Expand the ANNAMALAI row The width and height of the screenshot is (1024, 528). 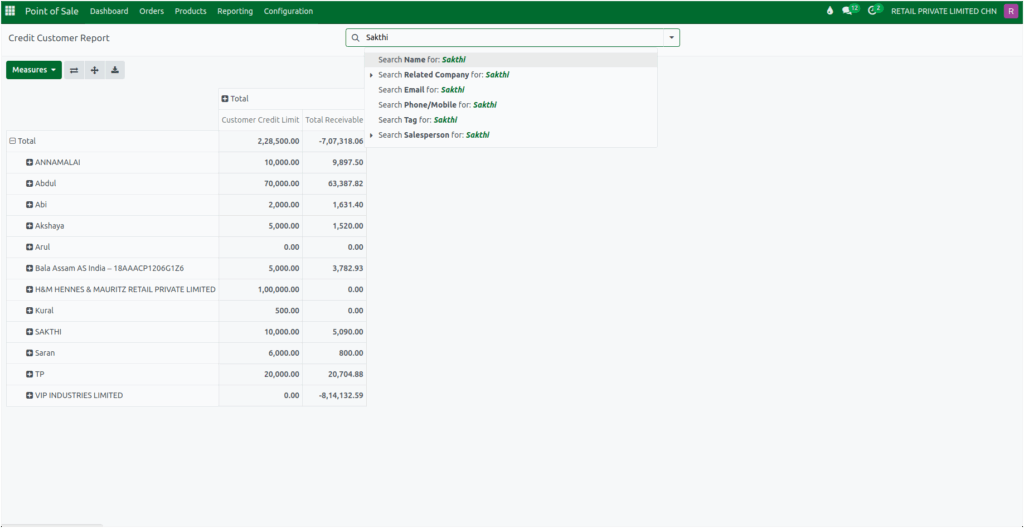(29, 162)
